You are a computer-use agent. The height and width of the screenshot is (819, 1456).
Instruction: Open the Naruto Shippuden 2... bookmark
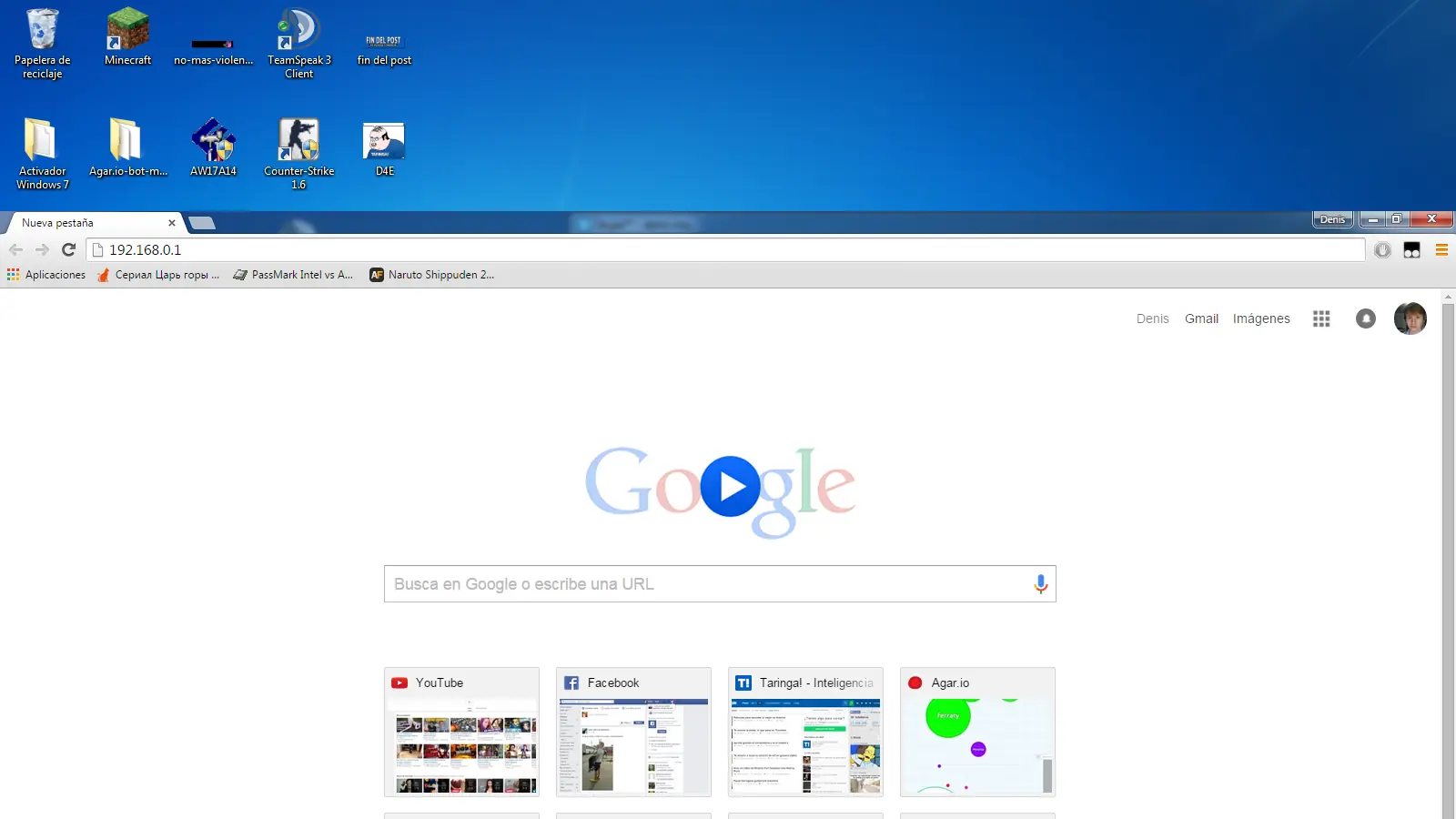432,275
